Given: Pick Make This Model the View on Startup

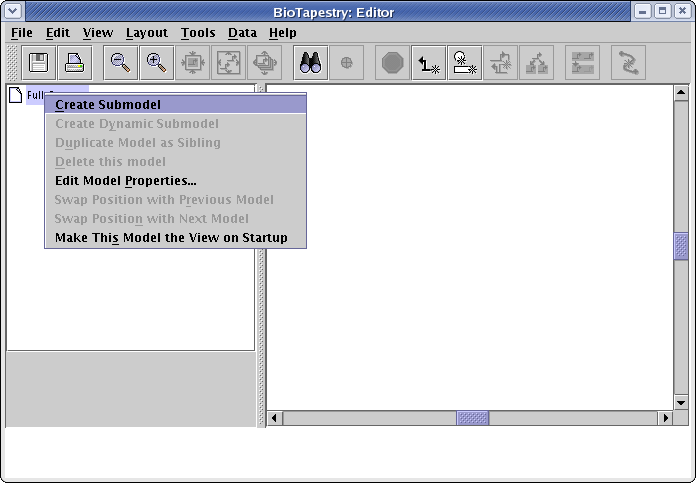Looking at the screenshot, I should (x=171, y=238).
